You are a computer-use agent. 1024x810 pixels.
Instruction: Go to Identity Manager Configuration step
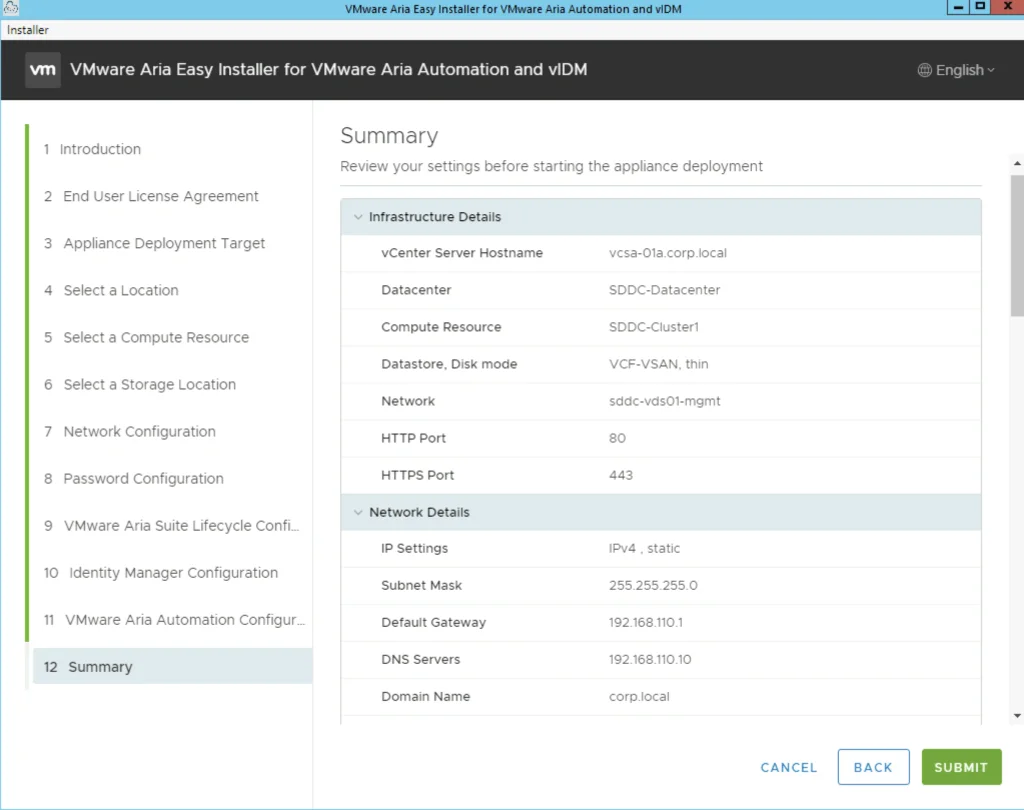pyautogui.click(x=161, y=572)
